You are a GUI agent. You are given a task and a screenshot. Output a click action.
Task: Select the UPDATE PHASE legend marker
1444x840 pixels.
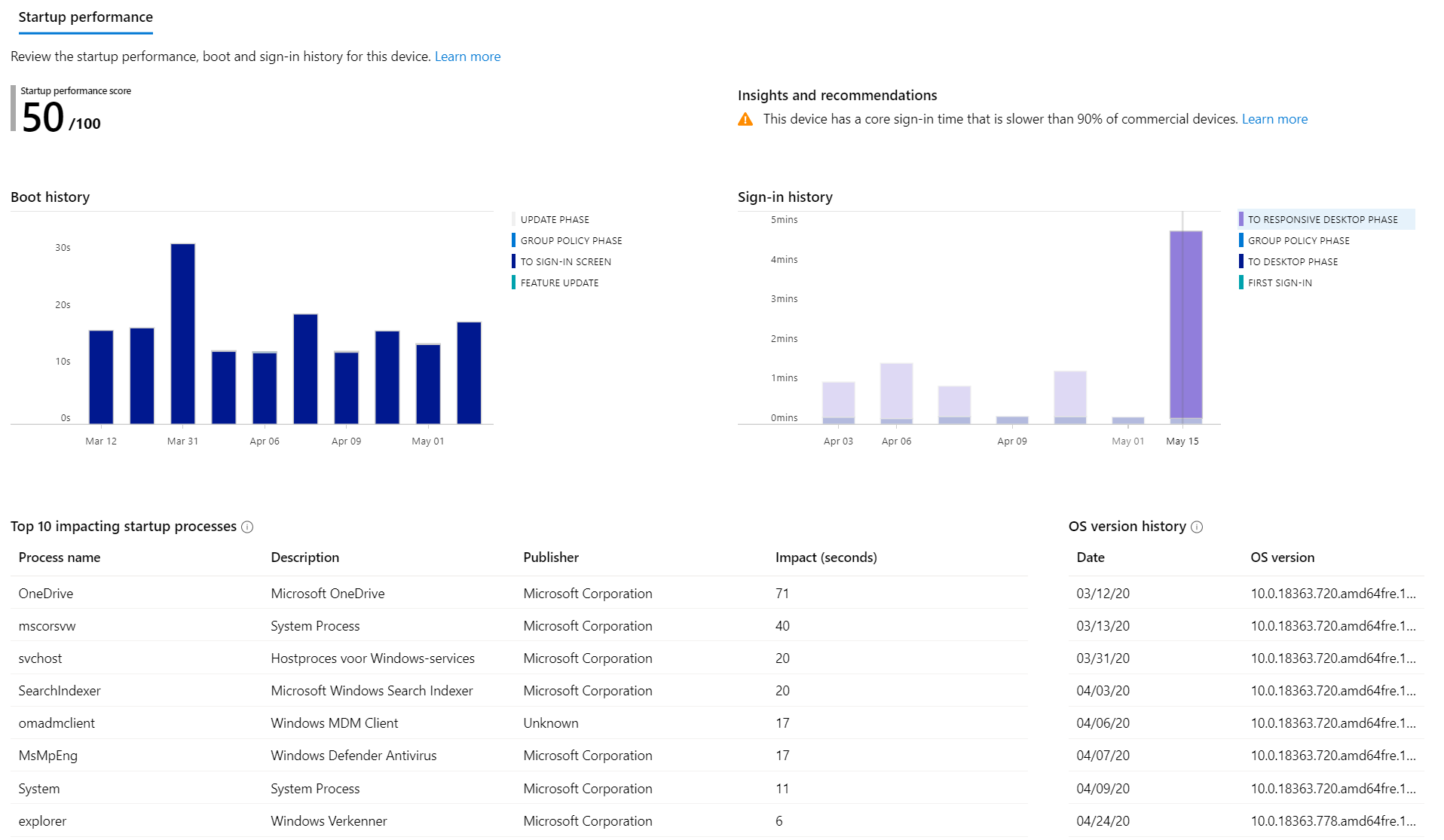pos(515,219)
